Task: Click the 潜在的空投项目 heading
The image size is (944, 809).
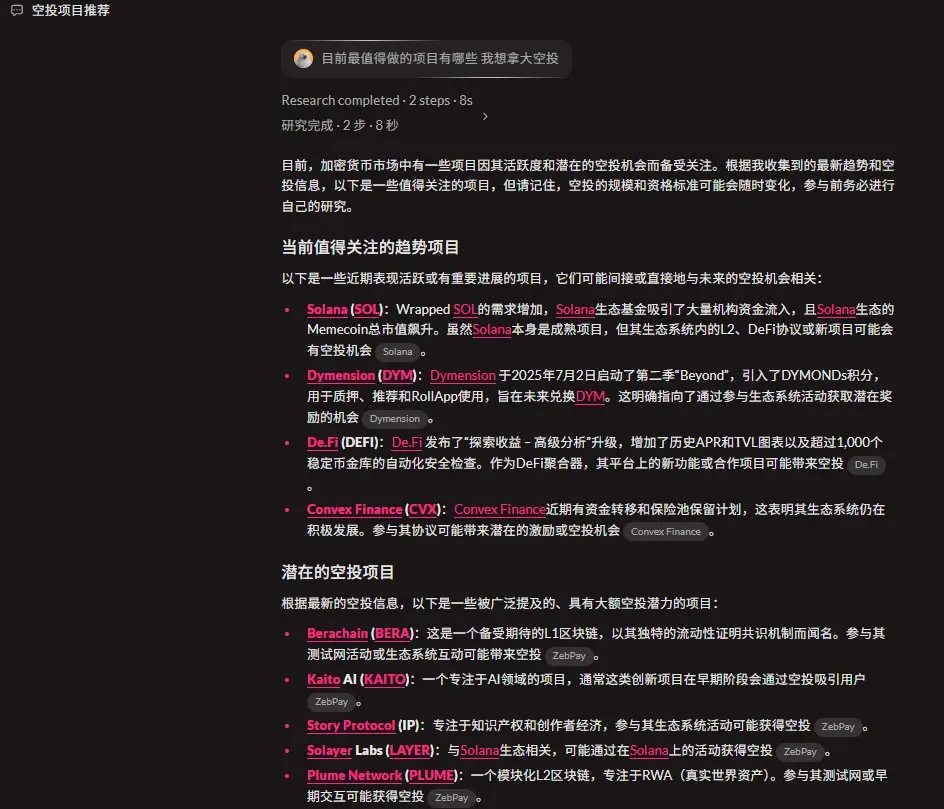Action: pyautogui.click(x=338, y=572)
